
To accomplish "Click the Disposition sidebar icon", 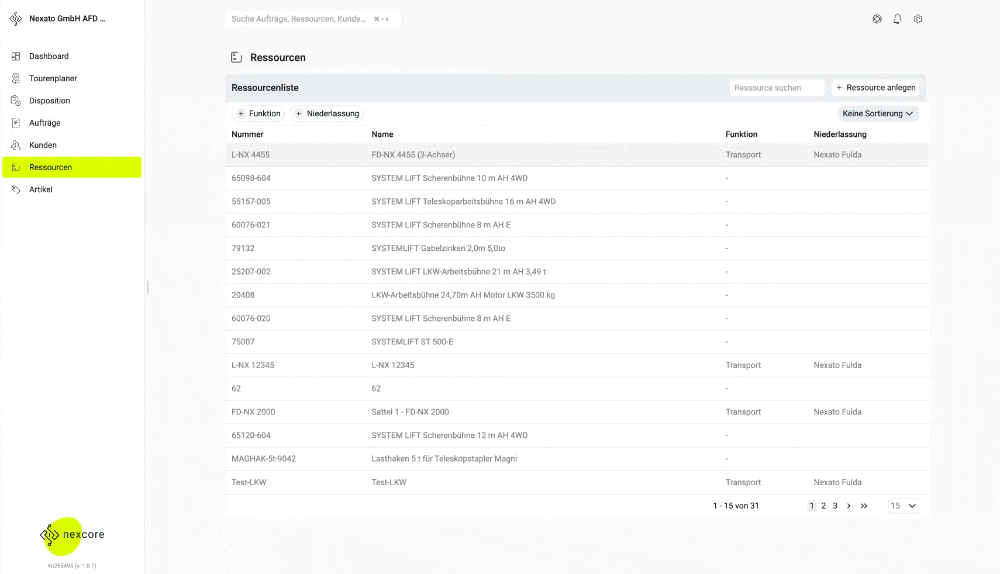I will tap(16, 100).
